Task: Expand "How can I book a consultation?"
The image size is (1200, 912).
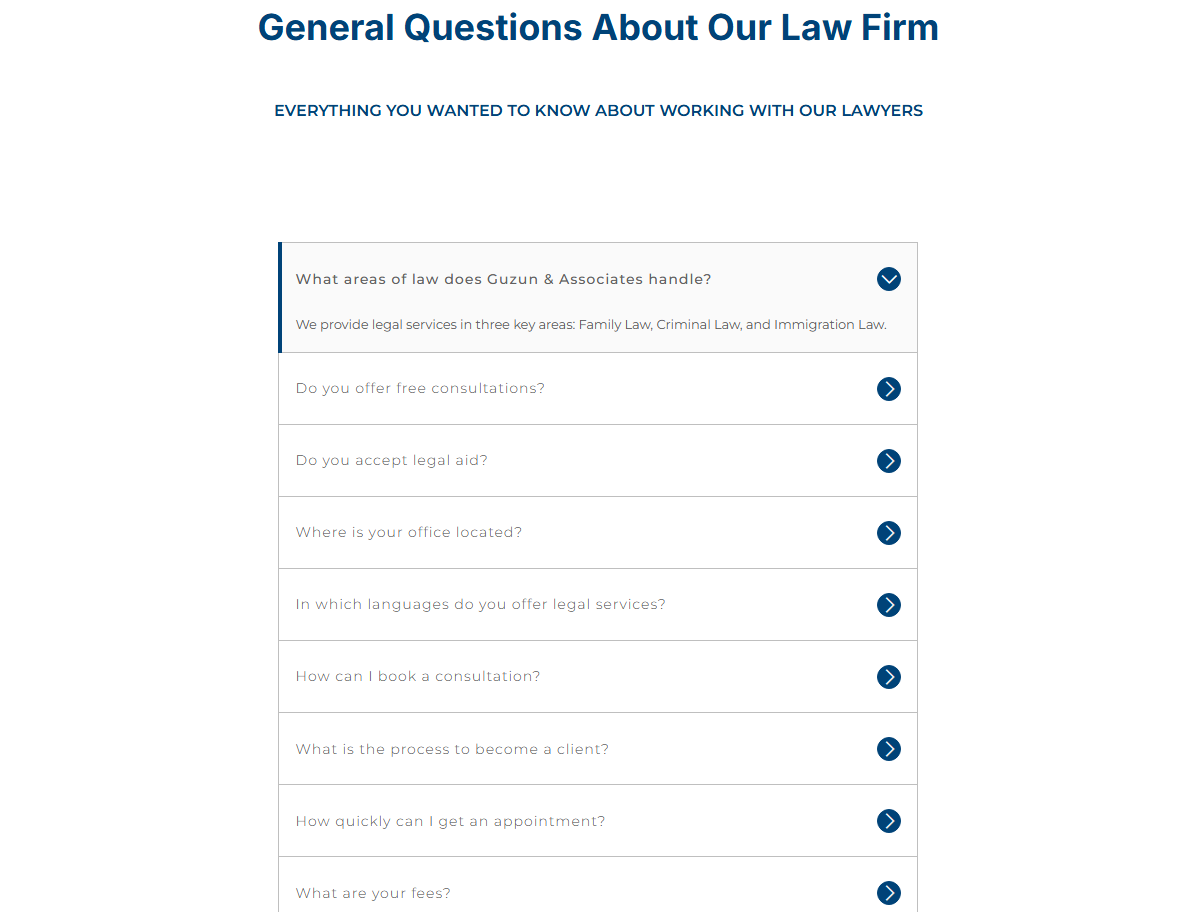Action: click(x=598, y=677)
